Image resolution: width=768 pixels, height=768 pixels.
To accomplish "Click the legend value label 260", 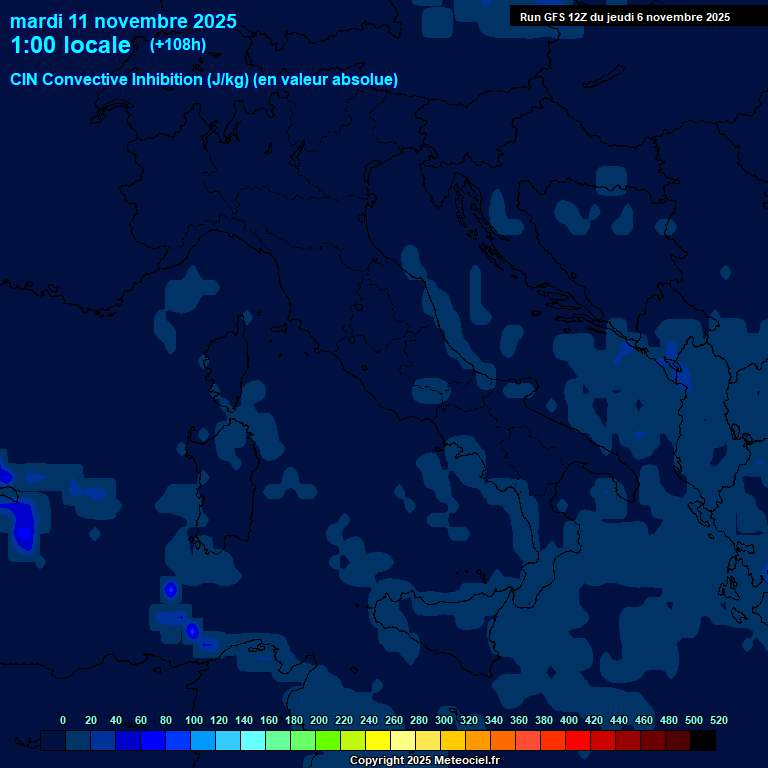I will [x=393, y=720].
